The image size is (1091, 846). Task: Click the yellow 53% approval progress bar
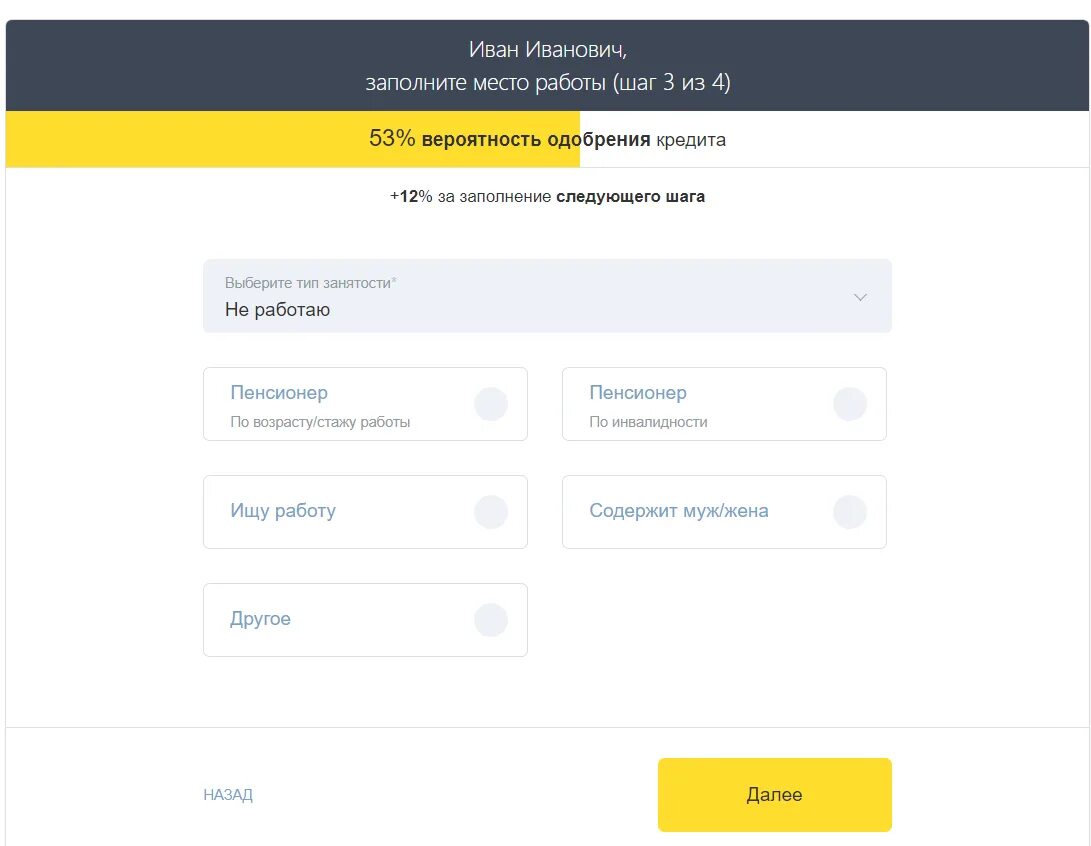click(x=293, y=139)
